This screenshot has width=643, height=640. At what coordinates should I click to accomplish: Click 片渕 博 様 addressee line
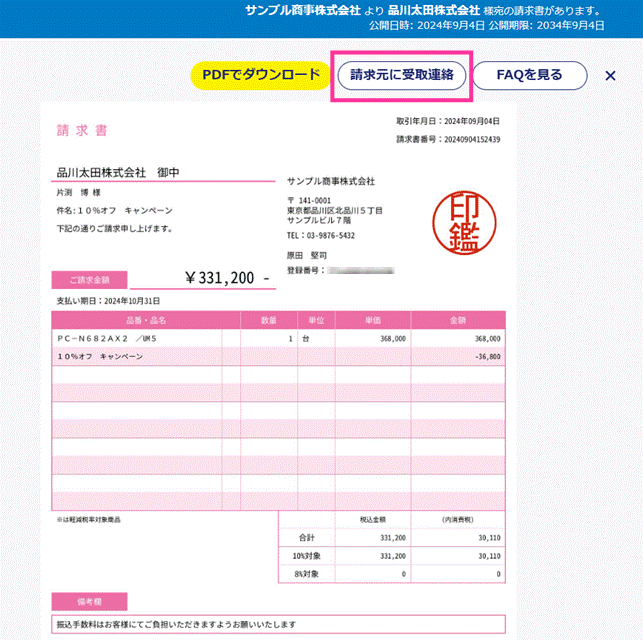click(78, 192)
